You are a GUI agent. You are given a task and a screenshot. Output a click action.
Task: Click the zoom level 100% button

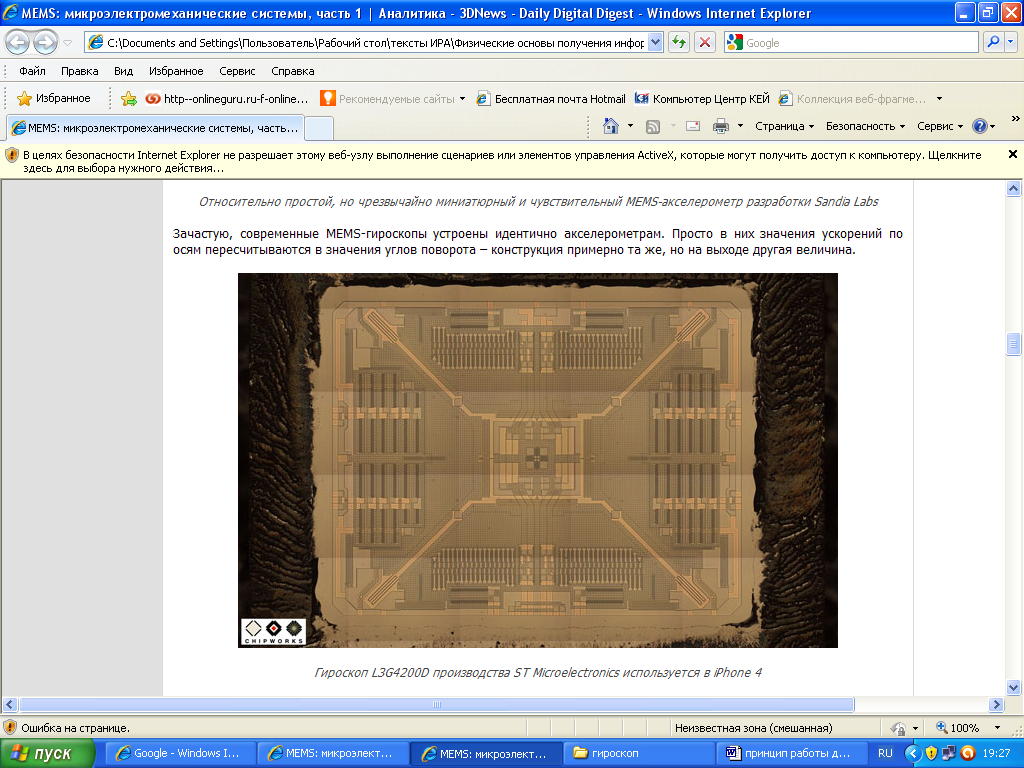(957, 728)
